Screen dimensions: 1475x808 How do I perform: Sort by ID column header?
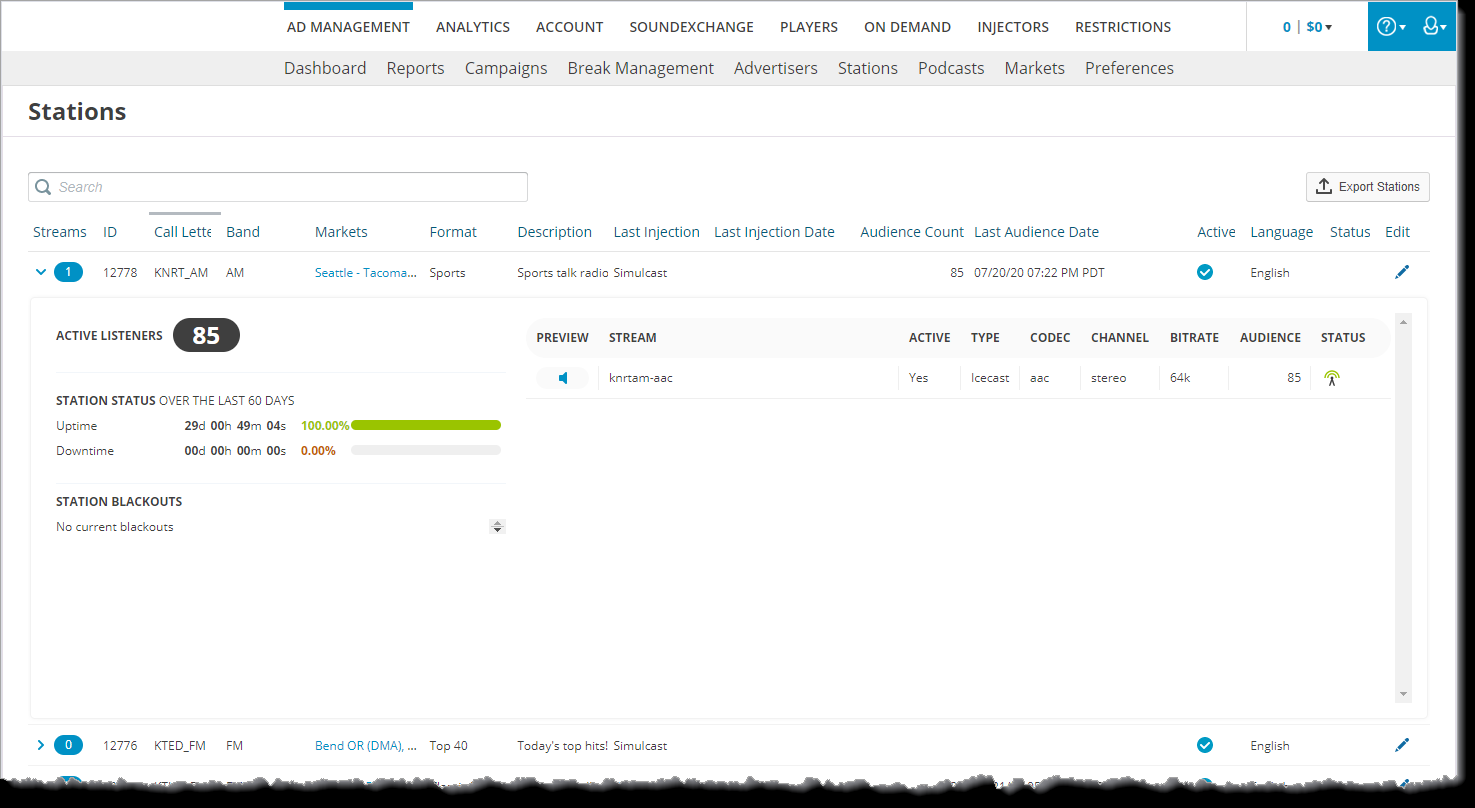coord(110,232)
